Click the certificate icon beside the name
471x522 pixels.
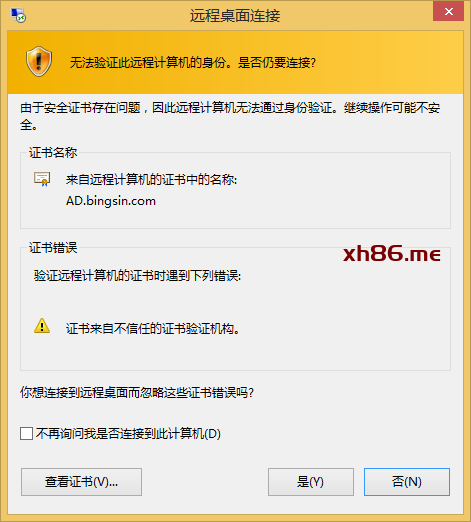tap(42, 179)
